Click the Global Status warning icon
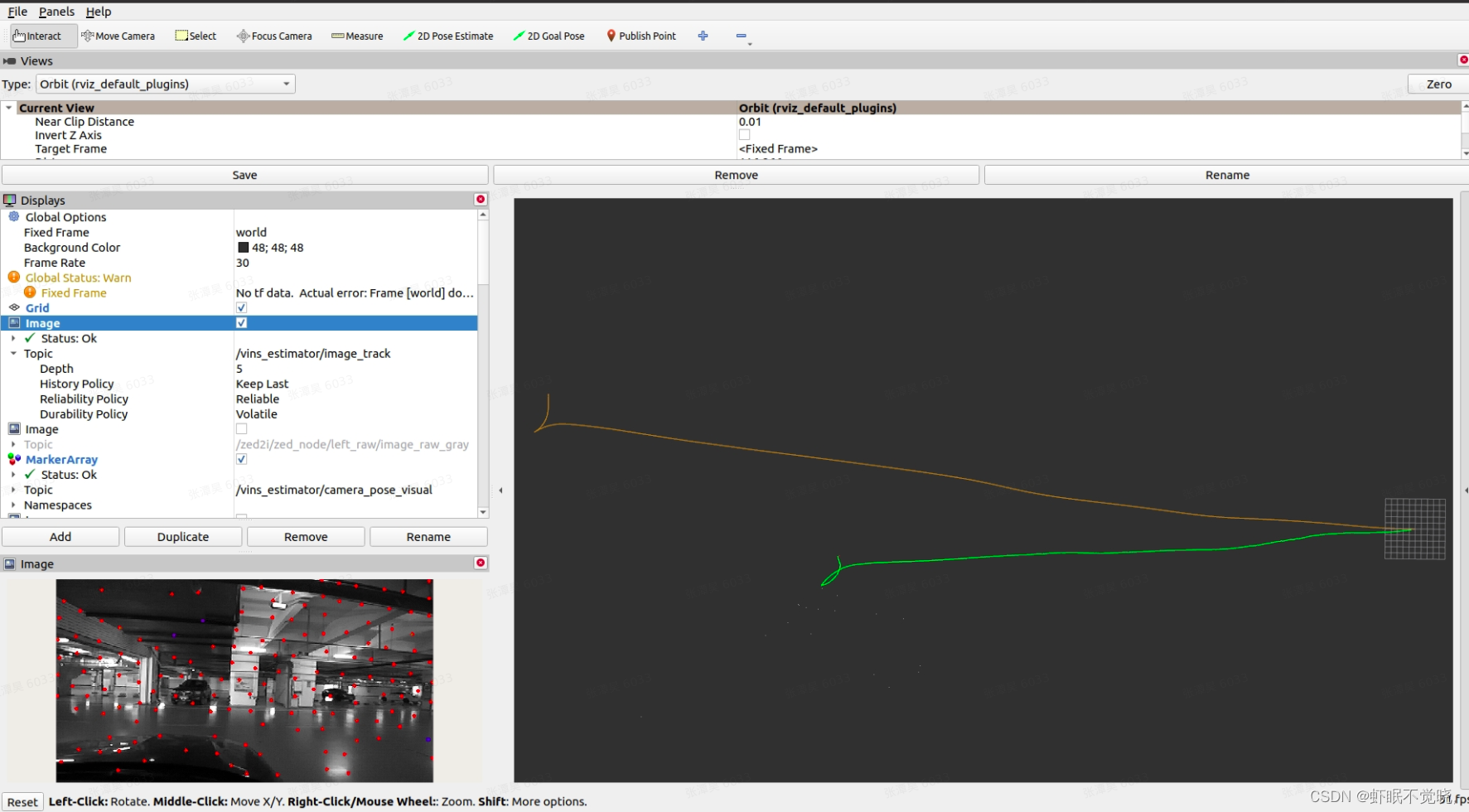Image resolution: width=1469 pixels, height=812 pixels. (x=14, y=277)
